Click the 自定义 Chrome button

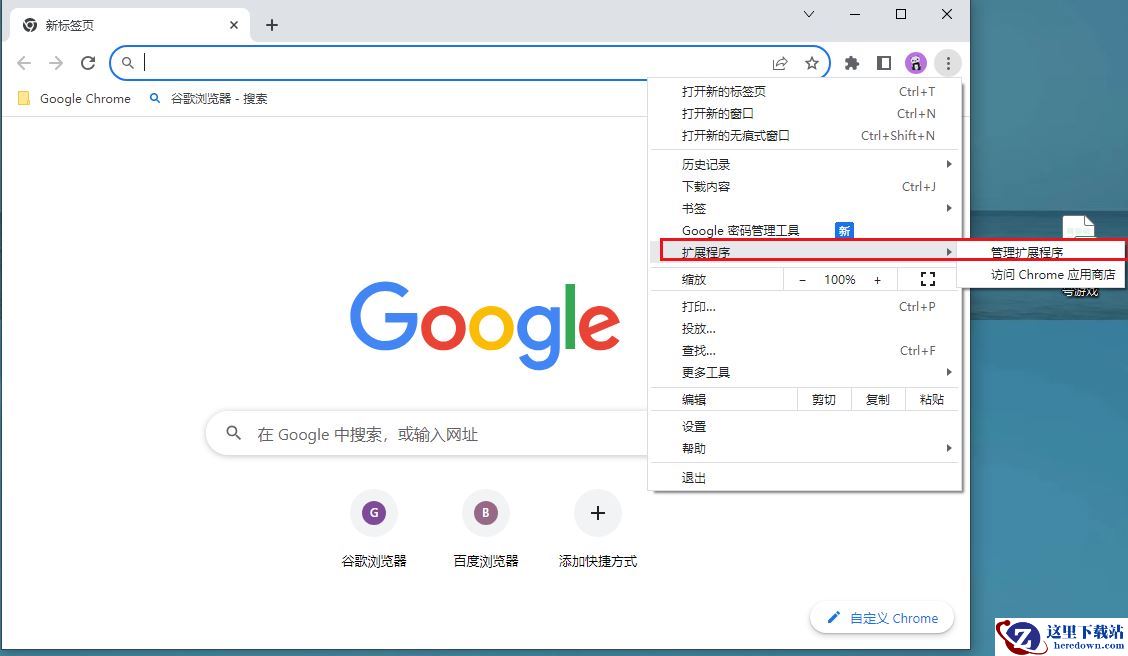pyautogui.click(x=882, y=618)
